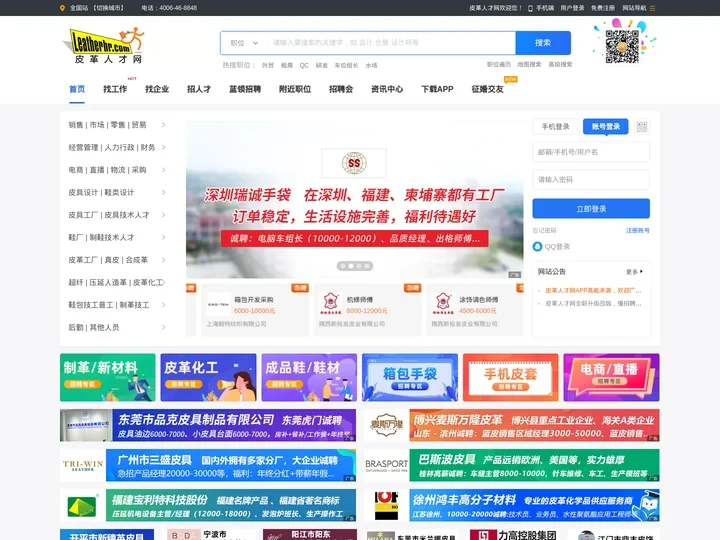Click the blue 搜索 button

[543, 43]
